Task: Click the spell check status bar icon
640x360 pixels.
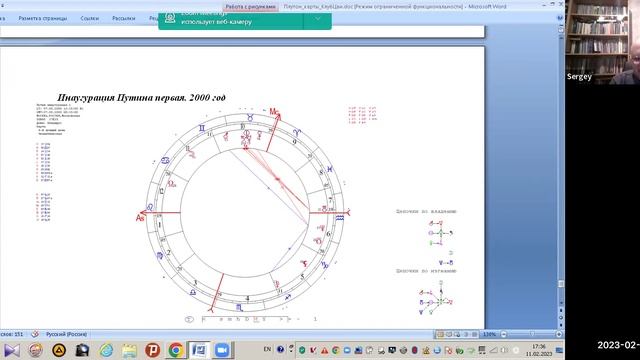Action: click(x=35, y=334)
